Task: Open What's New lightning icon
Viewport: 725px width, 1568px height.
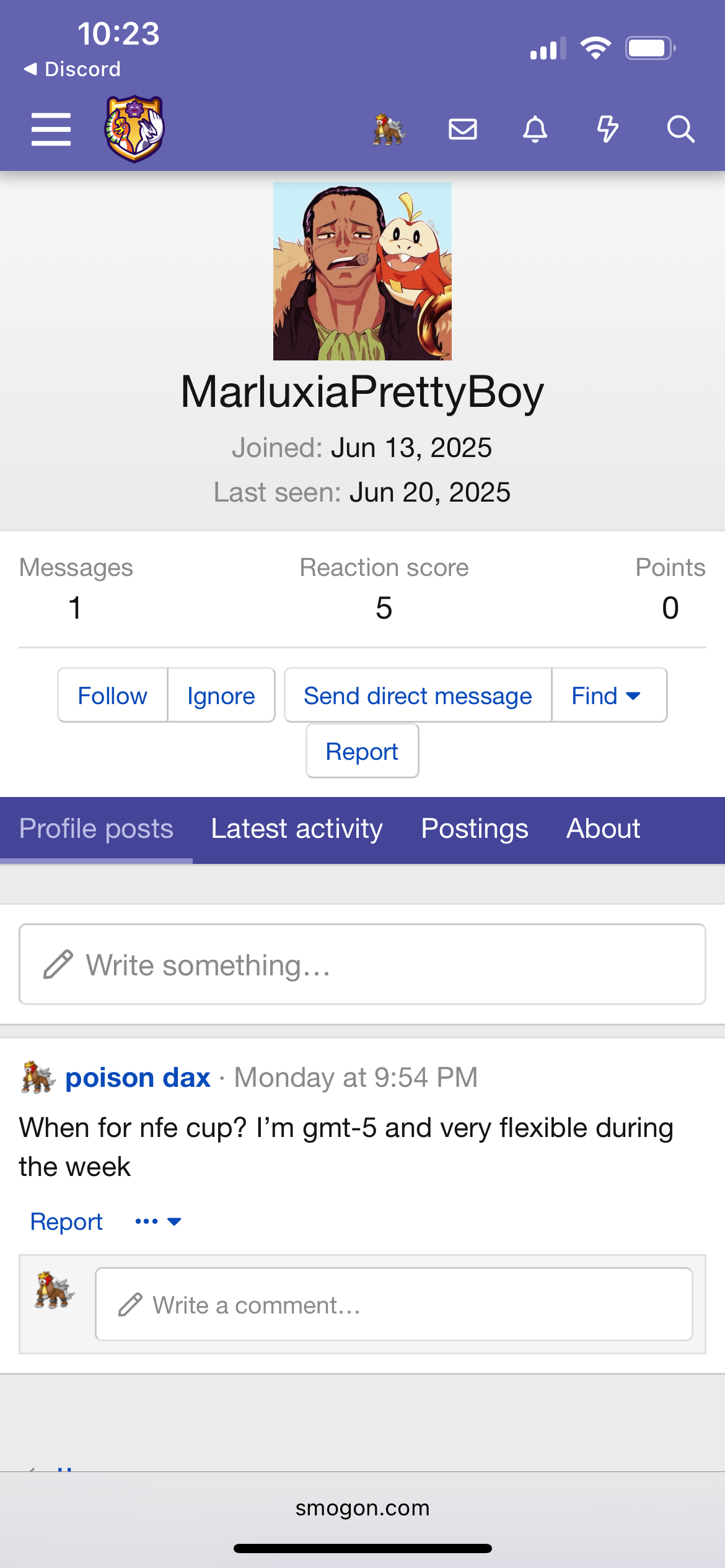Action: point(608,129)
